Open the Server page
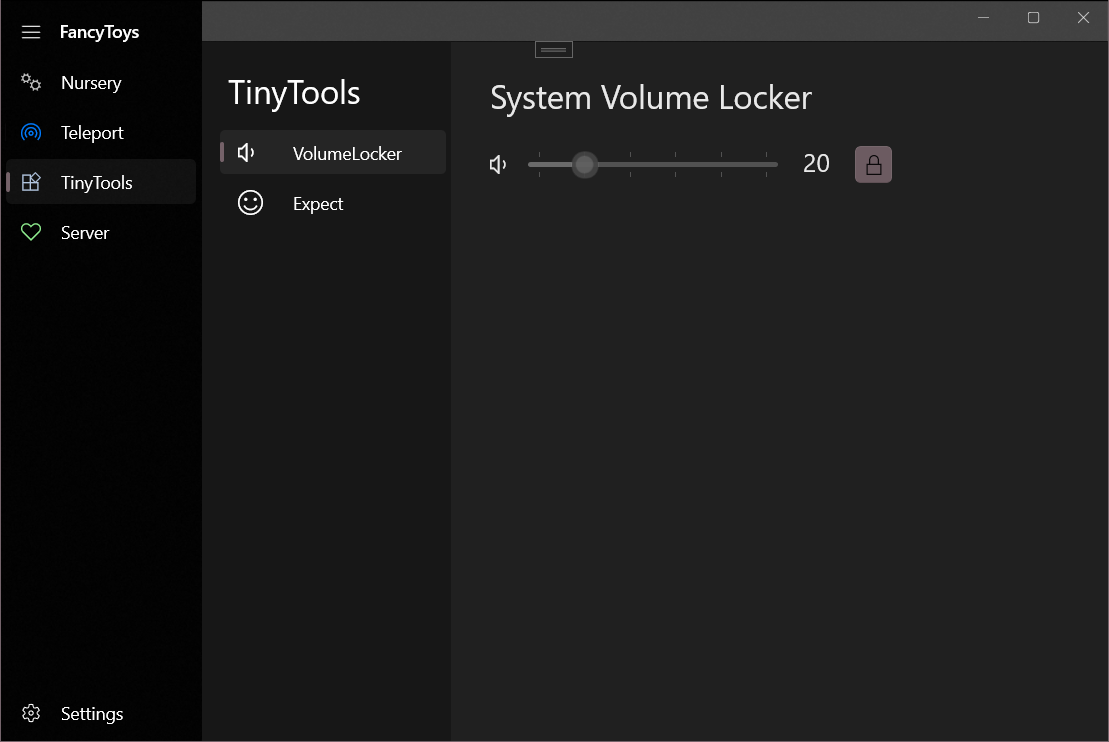 pyautogui.click(x=85, y=232)
